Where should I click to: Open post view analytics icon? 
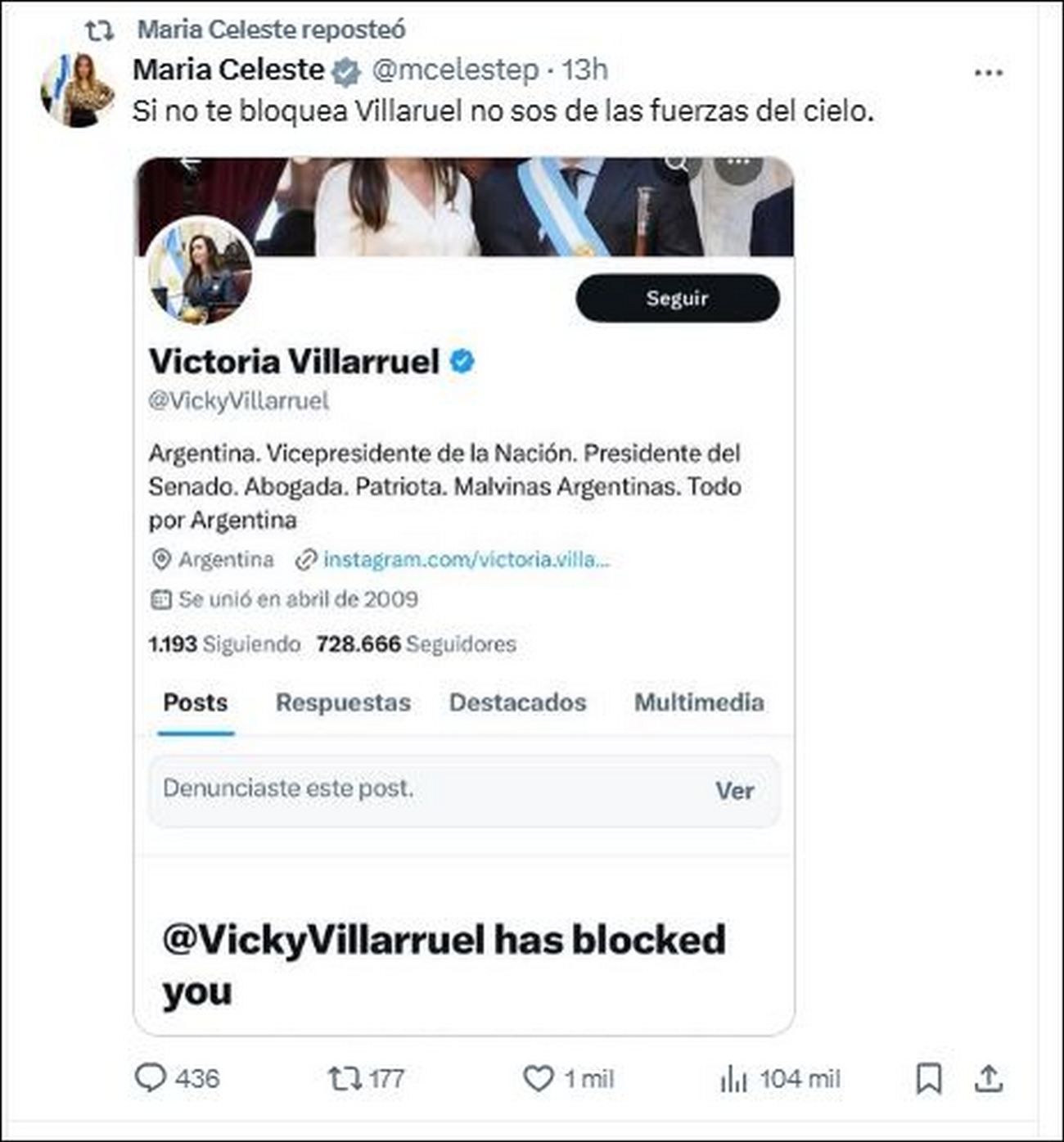point(733,1079)
